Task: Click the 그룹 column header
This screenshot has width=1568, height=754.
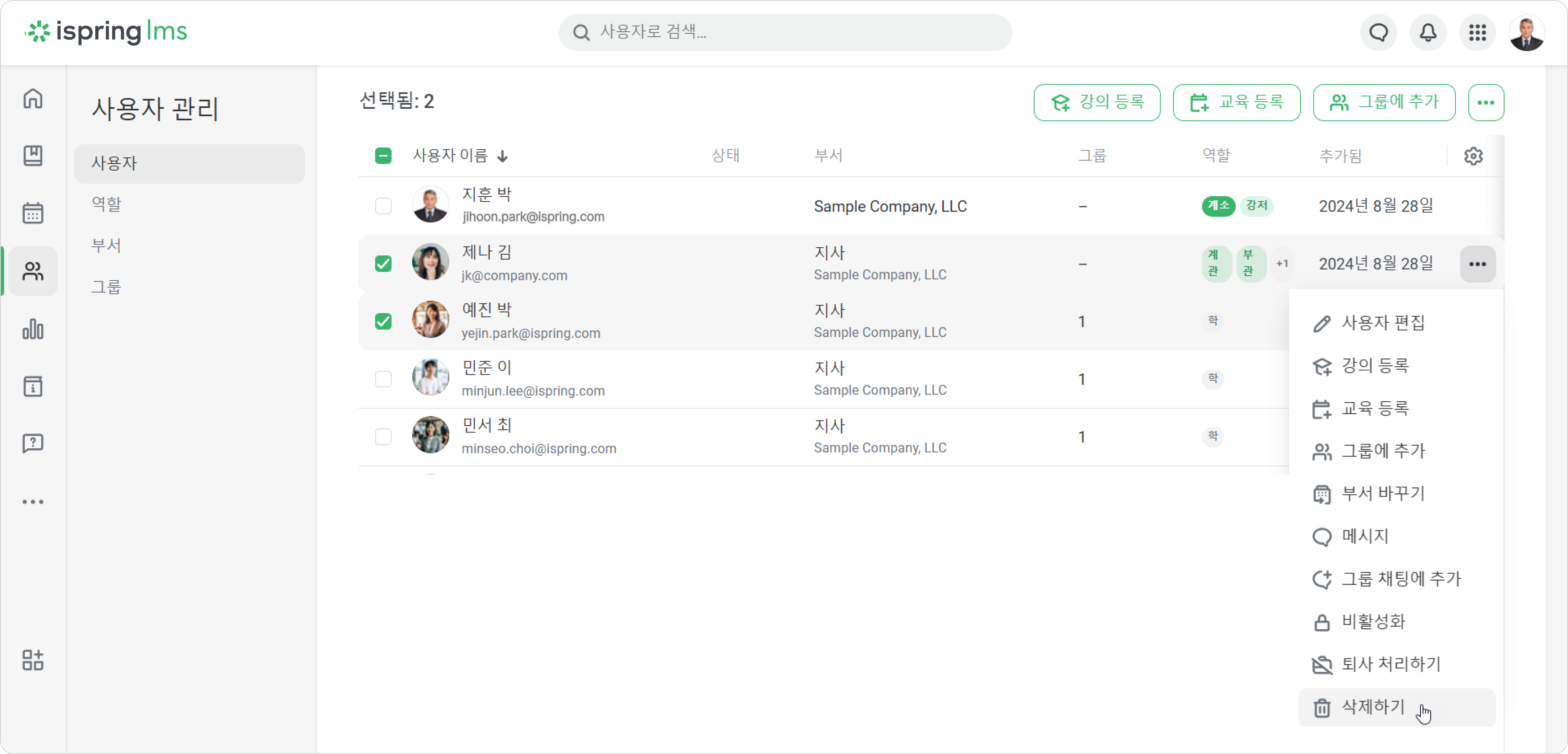Action: coord(1093,156)
